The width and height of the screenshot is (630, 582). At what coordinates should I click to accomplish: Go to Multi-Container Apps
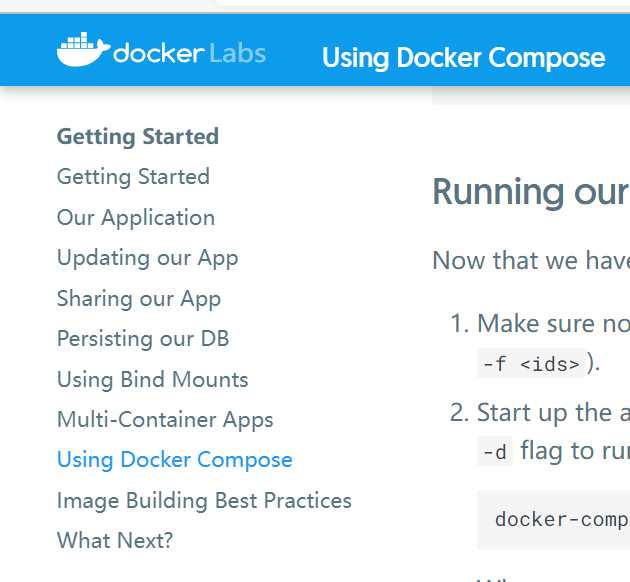[x=165, y=420]
